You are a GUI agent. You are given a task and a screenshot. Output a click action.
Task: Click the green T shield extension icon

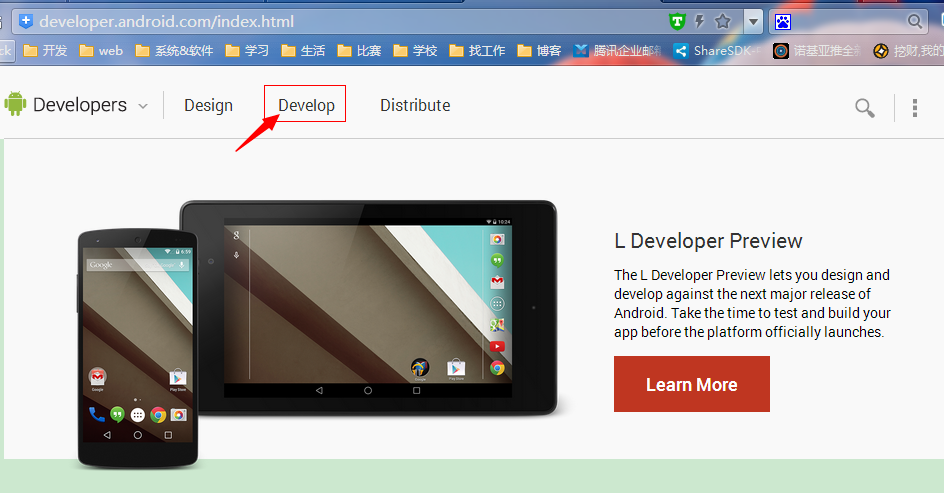tap(677, 22)
